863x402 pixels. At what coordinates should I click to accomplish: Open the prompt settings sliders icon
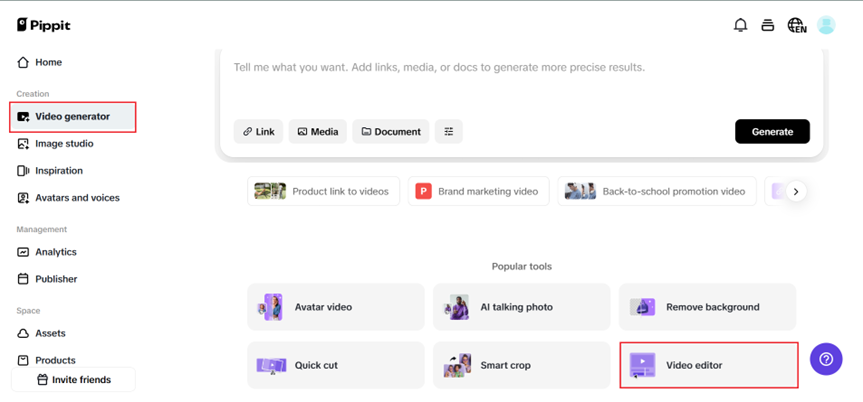pyautogui.click(x=448, y=132)
